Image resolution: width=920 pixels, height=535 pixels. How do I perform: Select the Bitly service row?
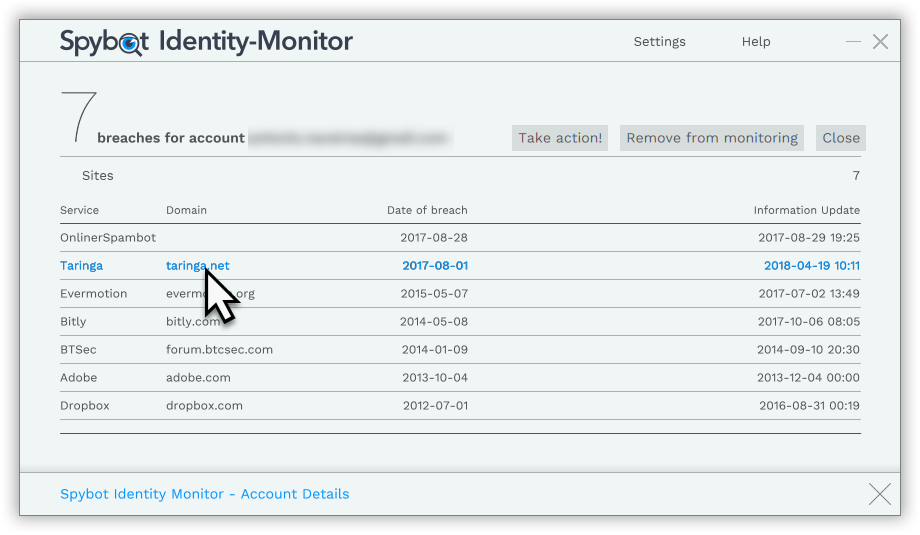pos(460,321)
